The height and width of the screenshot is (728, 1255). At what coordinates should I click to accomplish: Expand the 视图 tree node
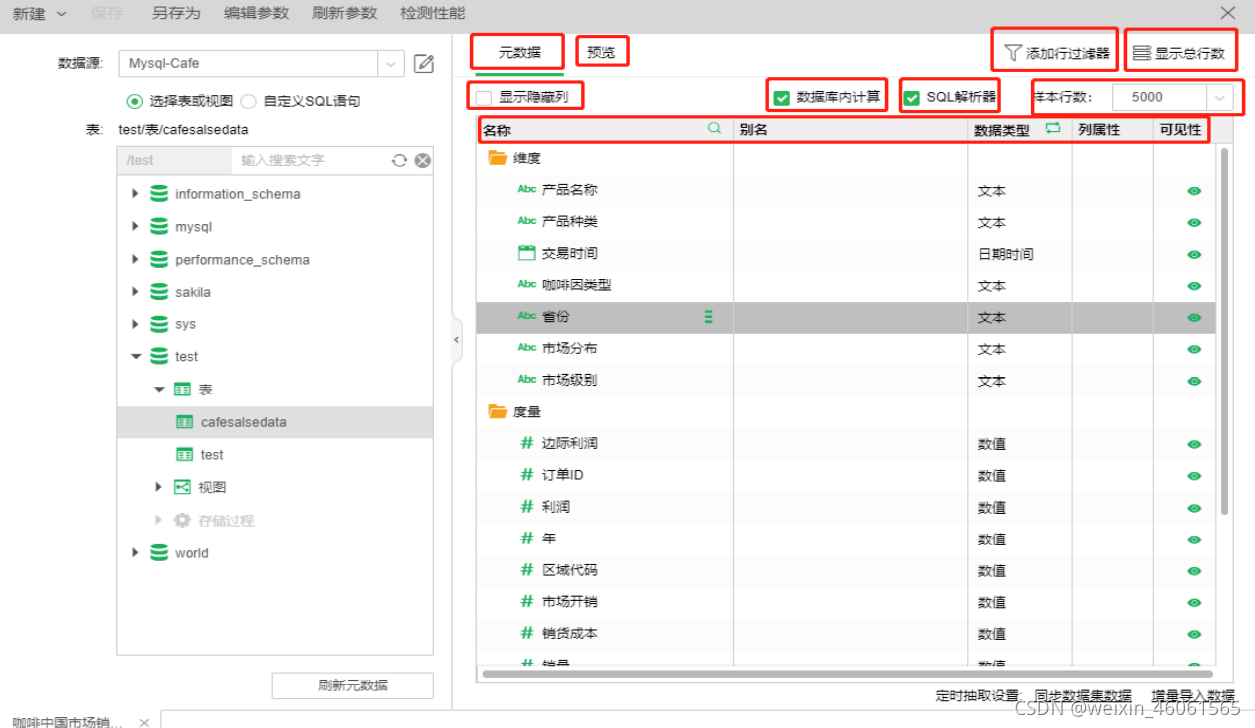coord(159,487)
